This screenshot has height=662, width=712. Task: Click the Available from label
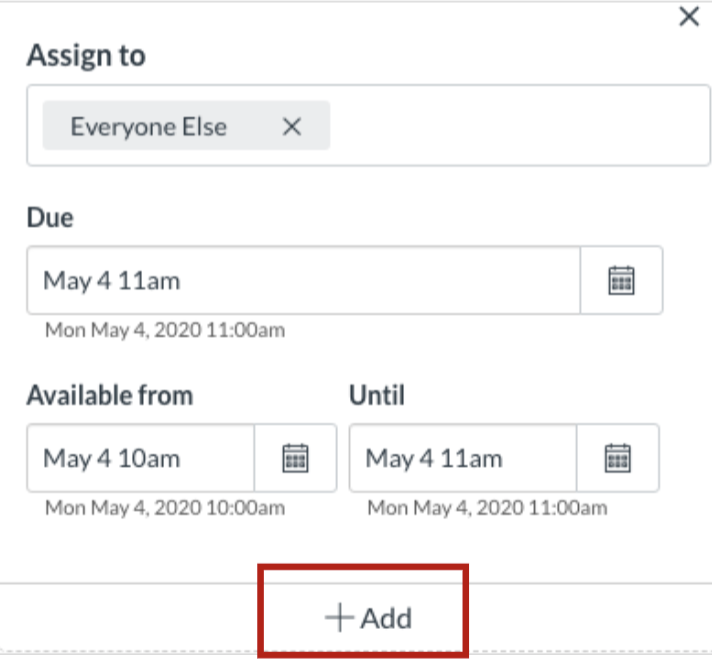coord(110,395)
